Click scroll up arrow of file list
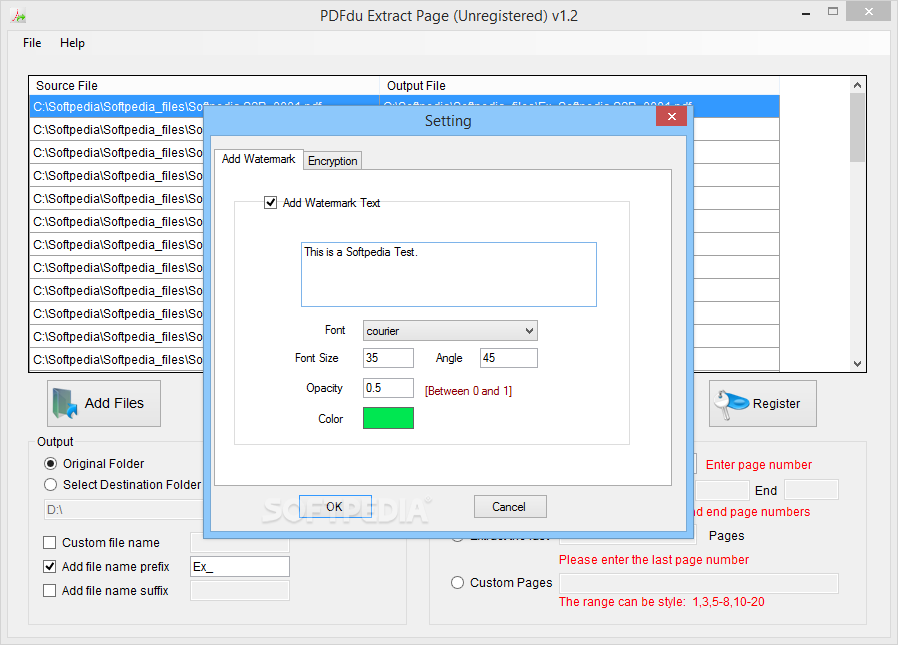898x645 pixels. [857, 85]
